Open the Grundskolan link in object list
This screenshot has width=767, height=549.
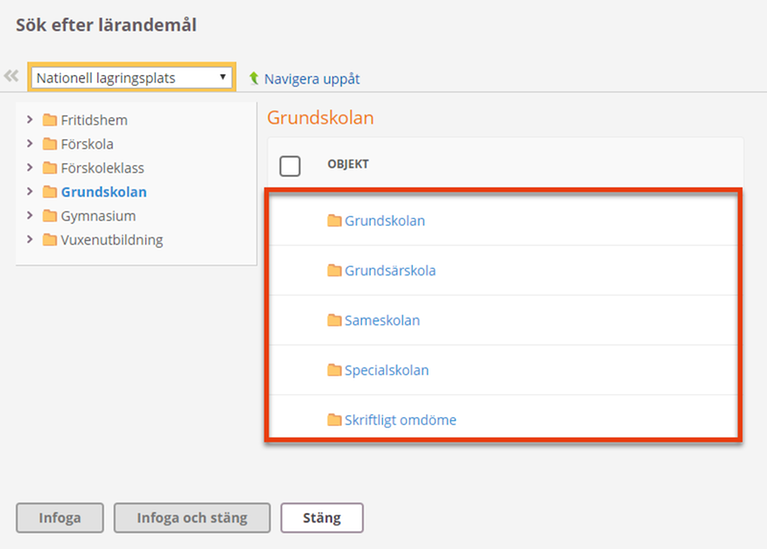384,221
